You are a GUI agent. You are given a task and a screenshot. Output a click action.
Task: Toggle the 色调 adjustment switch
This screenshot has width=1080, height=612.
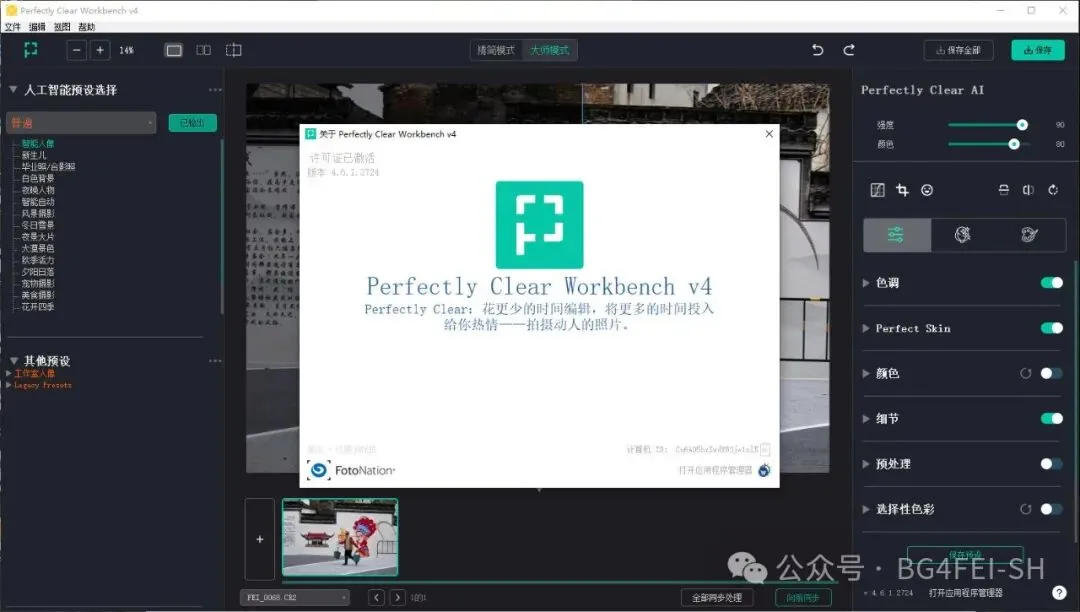[x=1052, y=282]
